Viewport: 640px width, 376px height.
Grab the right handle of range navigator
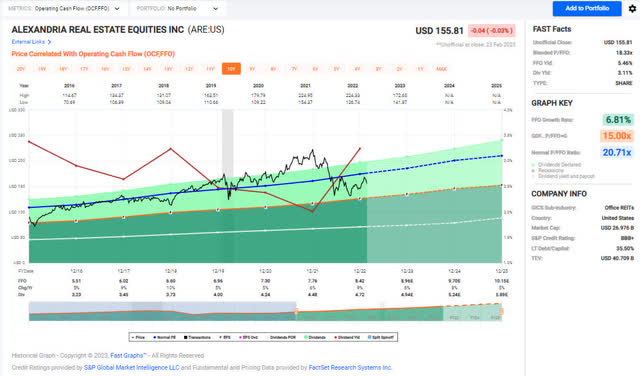(502, 312)
